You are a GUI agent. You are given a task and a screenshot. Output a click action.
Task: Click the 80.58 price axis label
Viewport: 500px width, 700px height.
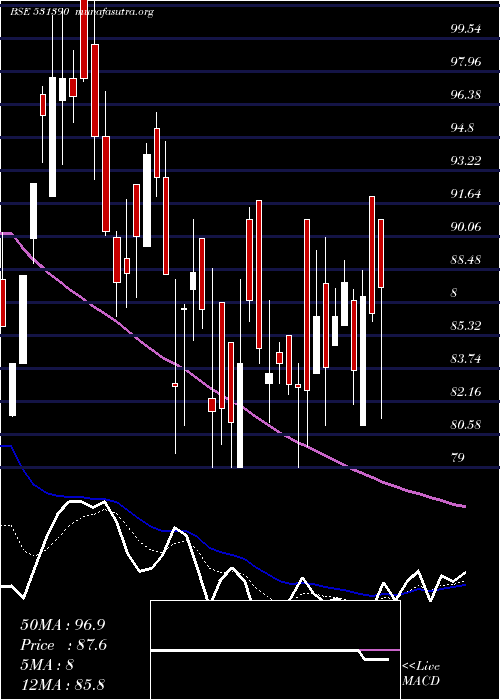point(466,425)
